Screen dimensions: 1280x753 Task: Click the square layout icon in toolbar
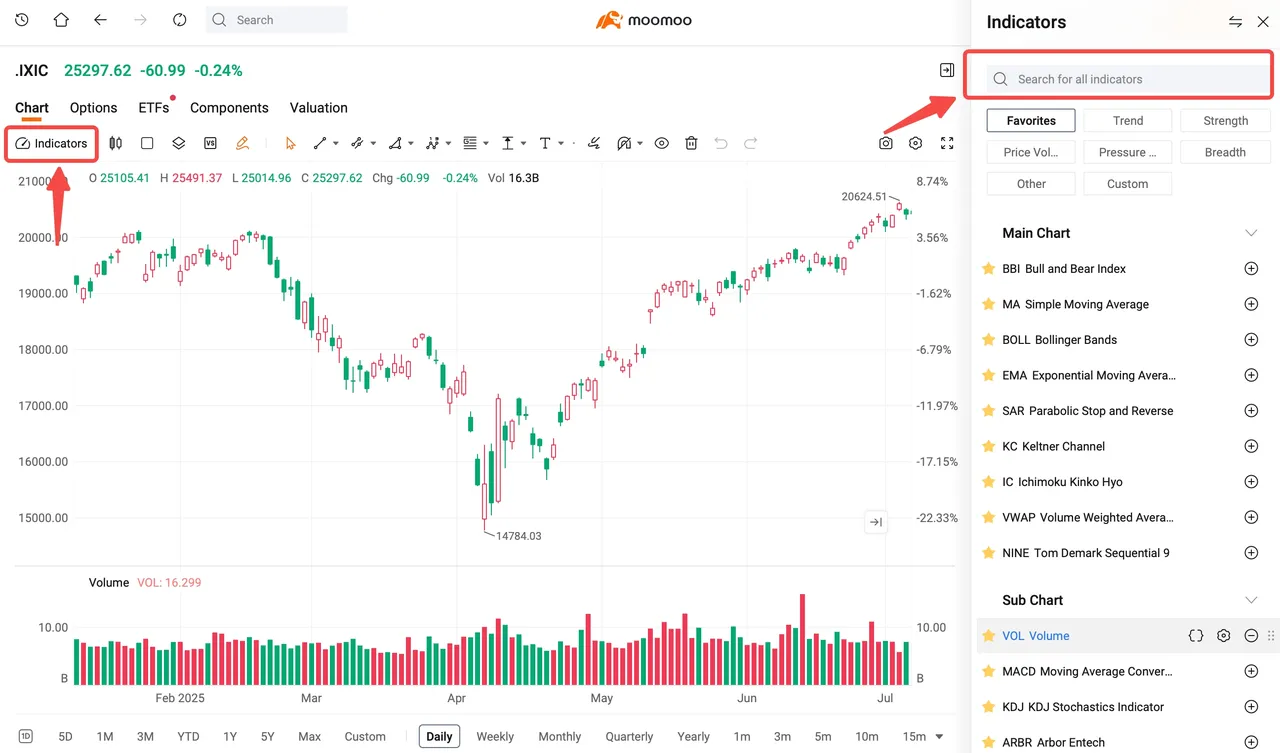[x=147, y=143]
